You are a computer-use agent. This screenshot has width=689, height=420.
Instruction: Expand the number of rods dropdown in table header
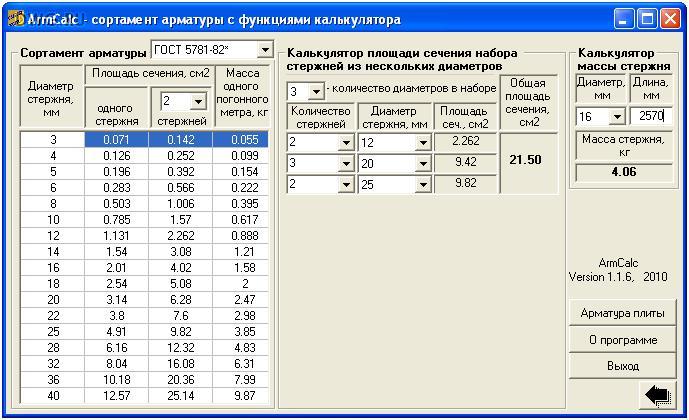pos(197,101)
